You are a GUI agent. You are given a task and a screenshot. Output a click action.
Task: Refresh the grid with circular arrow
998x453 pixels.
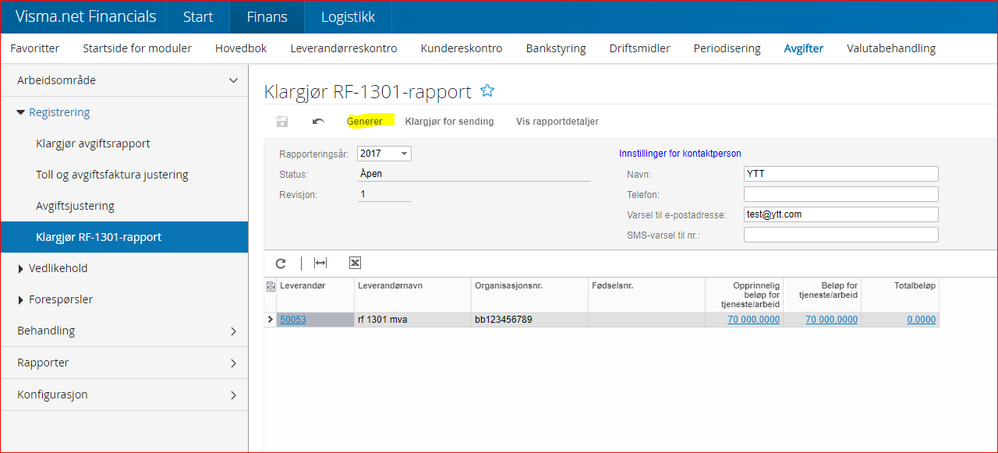coord(281,263)
